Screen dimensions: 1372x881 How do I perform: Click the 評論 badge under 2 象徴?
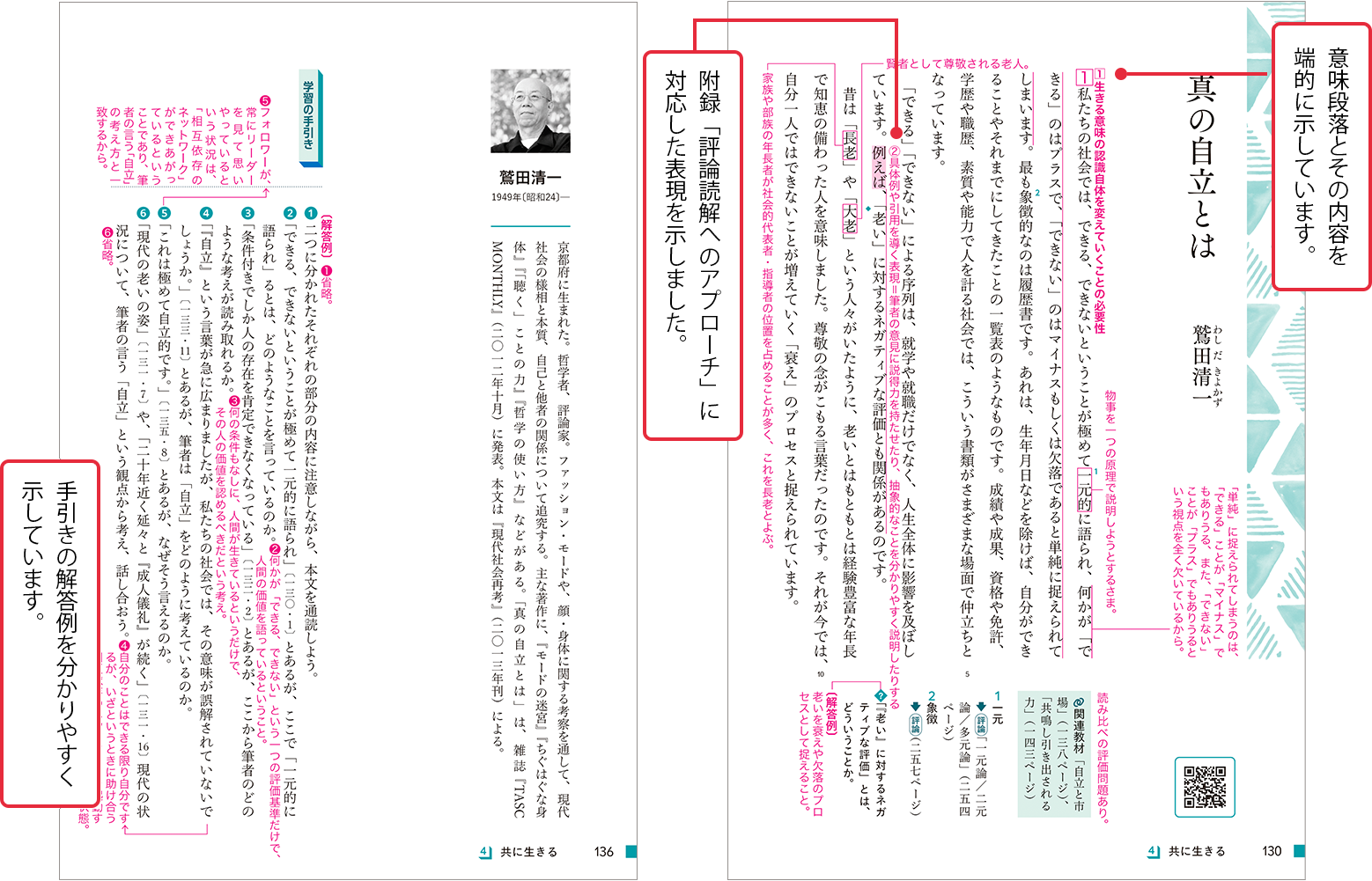click(x=915, y=722)
